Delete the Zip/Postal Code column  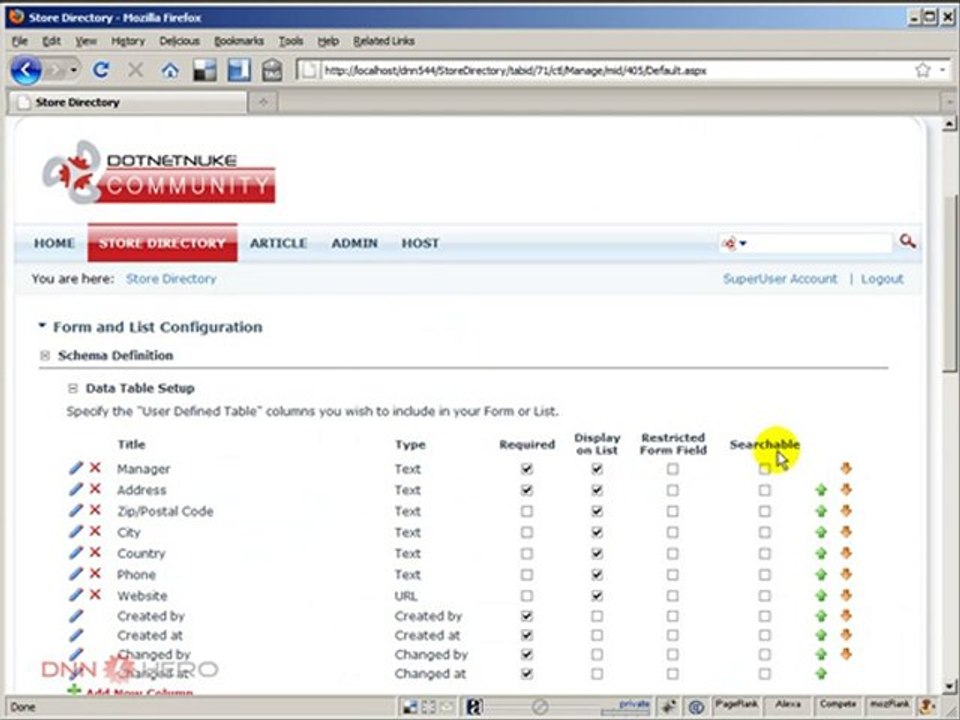pos(95,509)
